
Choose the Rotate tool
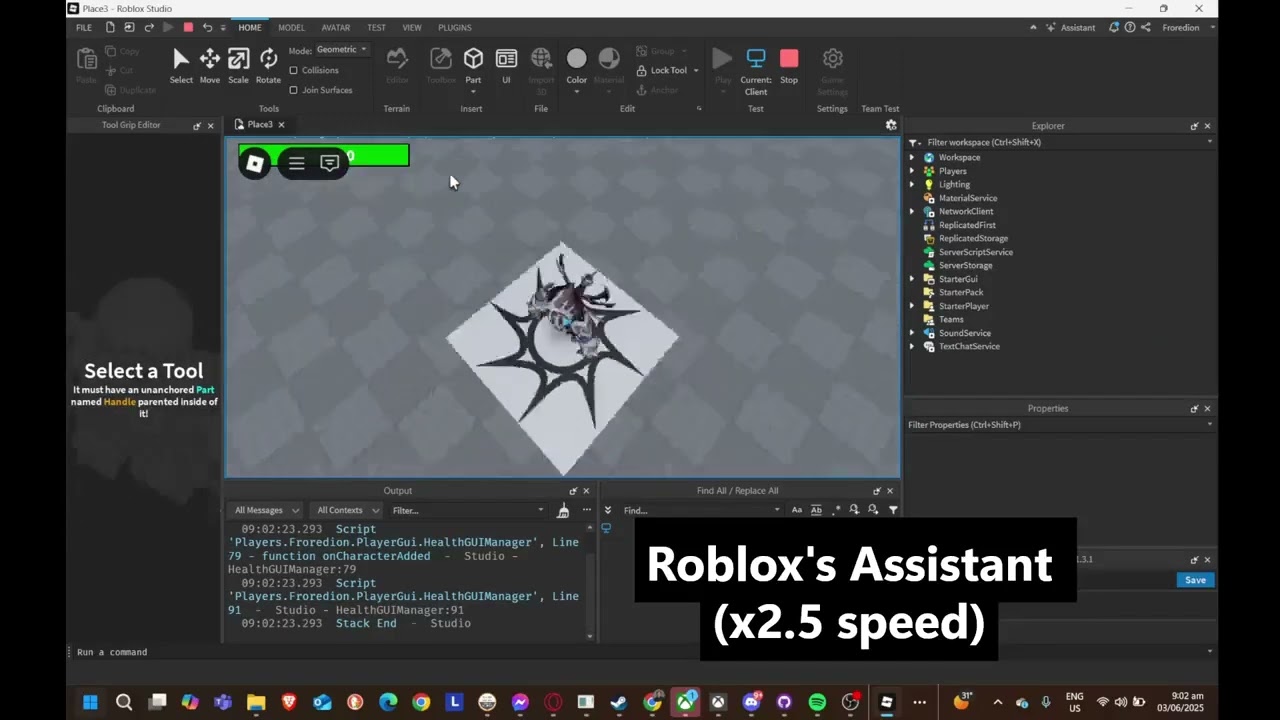268,65
